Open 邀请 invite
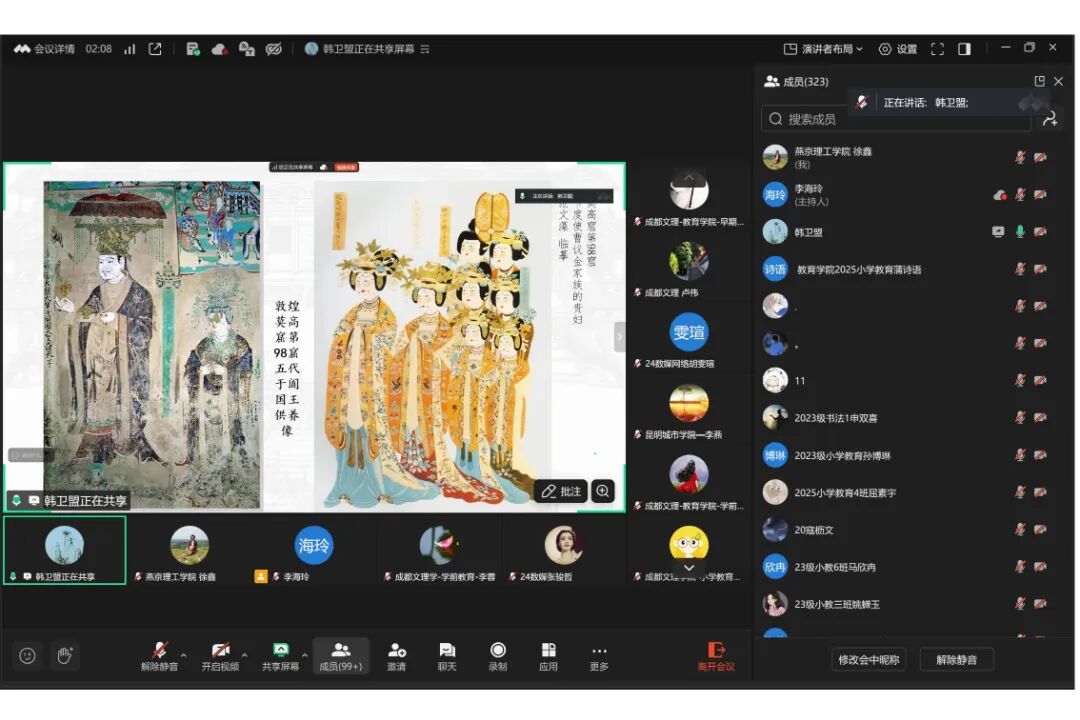The width and height of the screenshot is (1080, 720). 397,656
